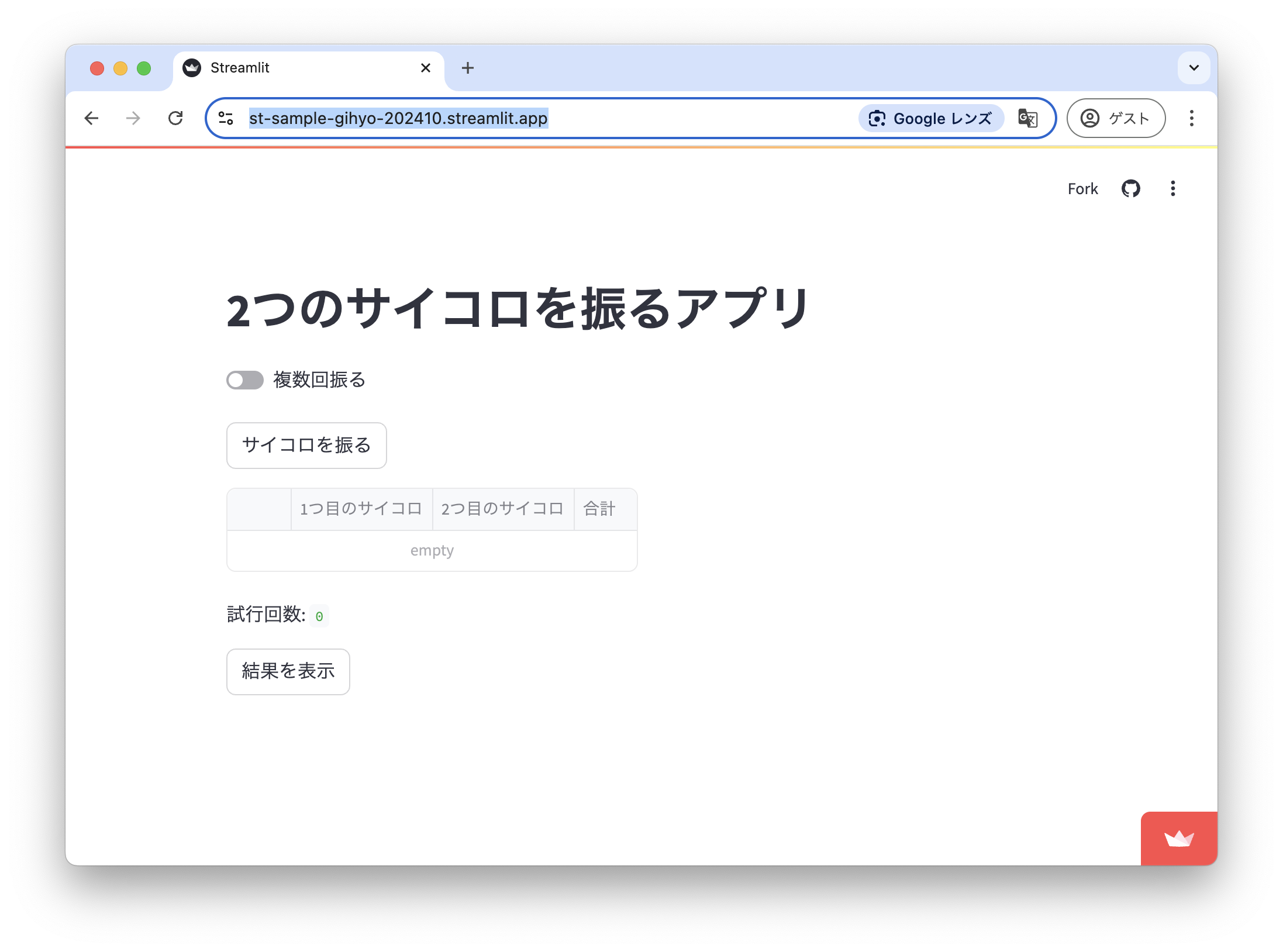
Task: Search with the Google レンズ icon
Action: [x=930, y=118]
